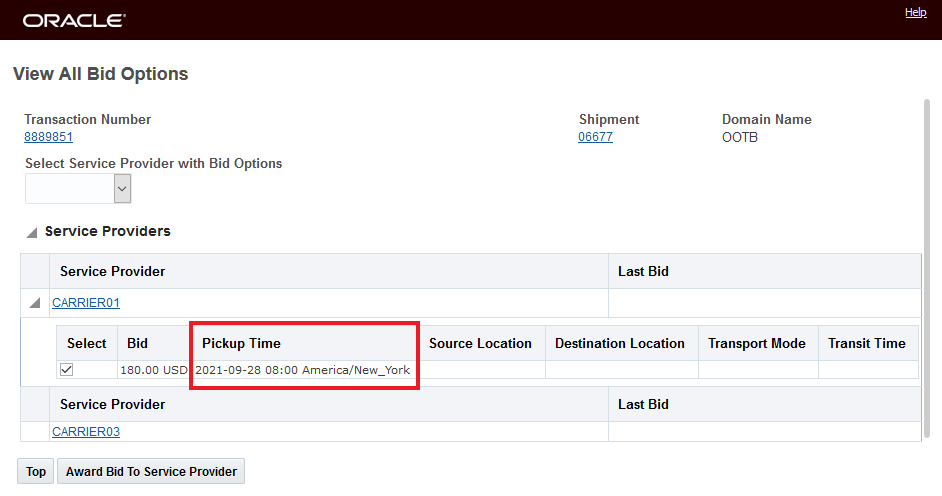
Task: Open the Help link
Action: 915,12
